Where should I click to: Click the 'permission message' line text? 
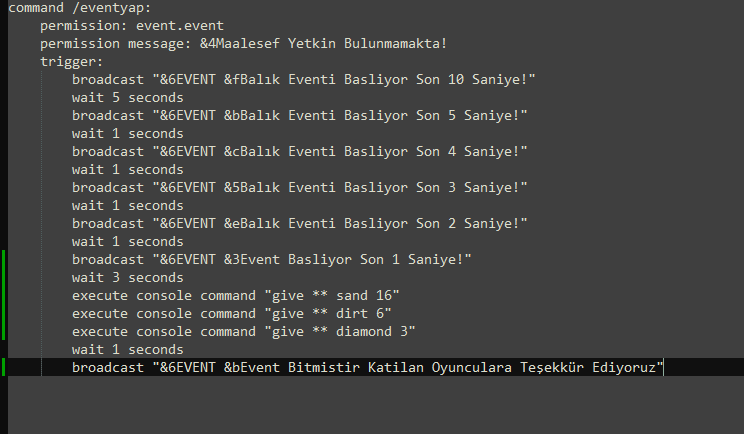point(243,44)
